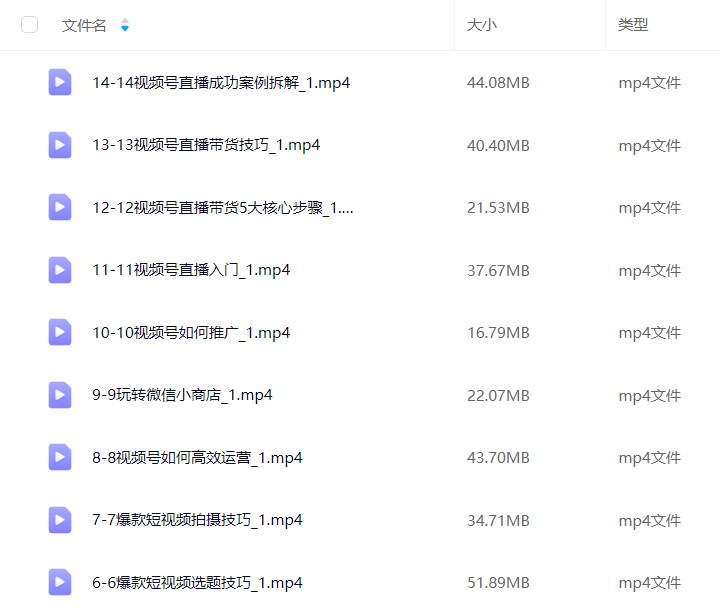Open file 11-11视频号直播入门_1.mp4
The height and width of the screenshot is (609, 720).
[191, 270]
